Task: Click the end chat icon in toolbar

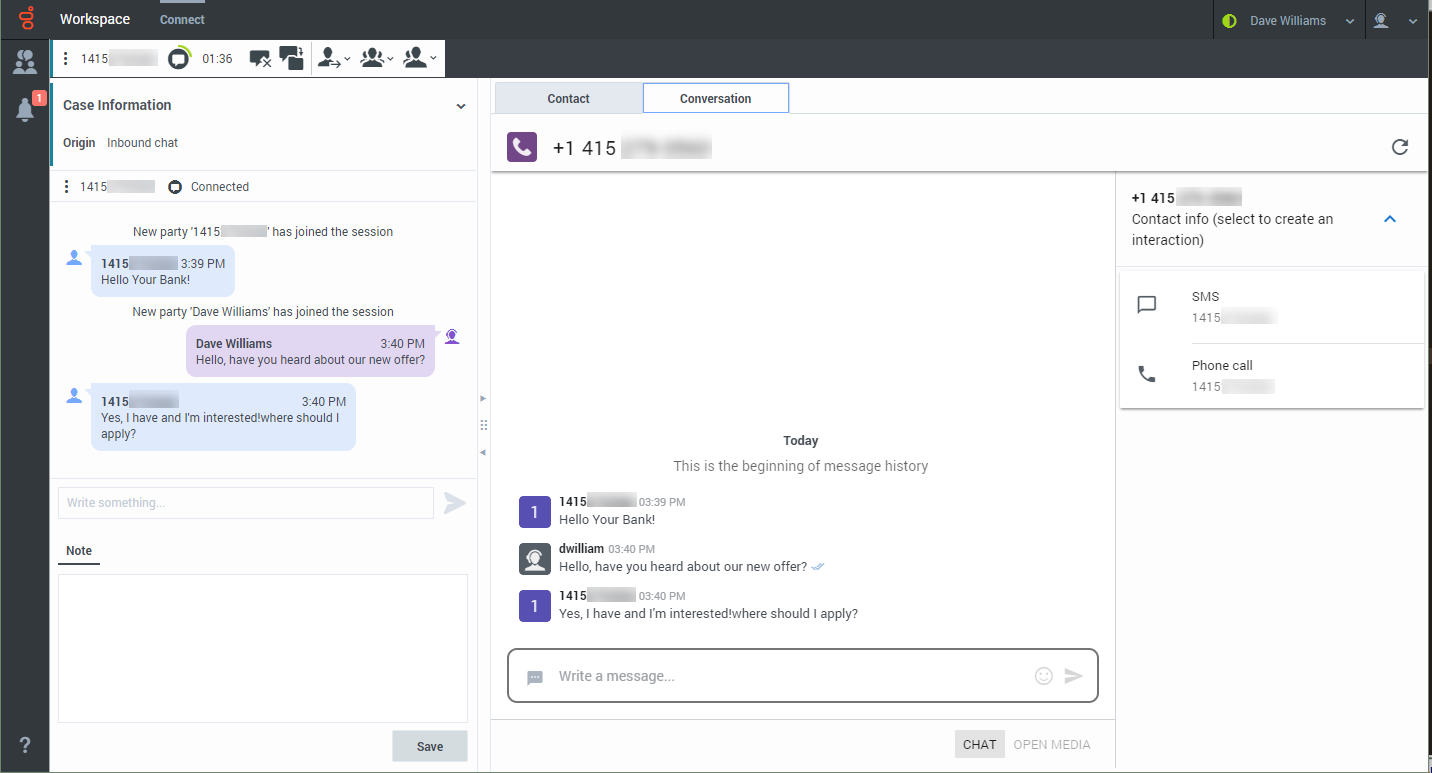Action: tap(260, 59)
